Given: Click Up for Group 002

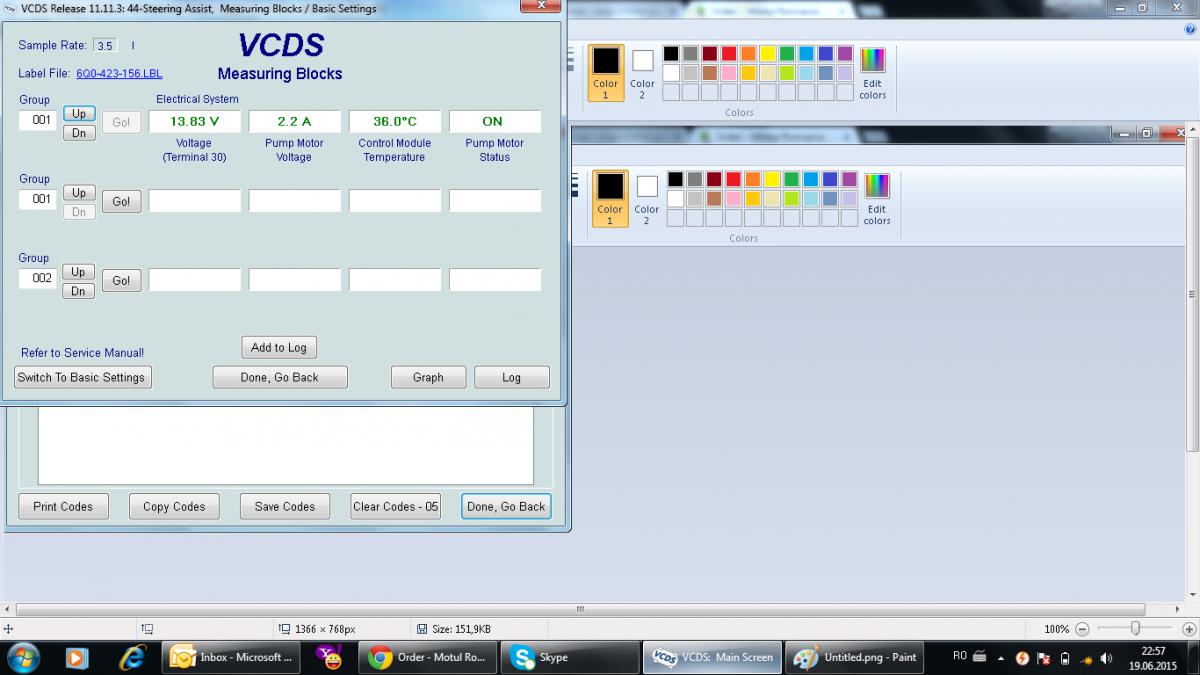Looking at the screenshot, I should 79,271.
